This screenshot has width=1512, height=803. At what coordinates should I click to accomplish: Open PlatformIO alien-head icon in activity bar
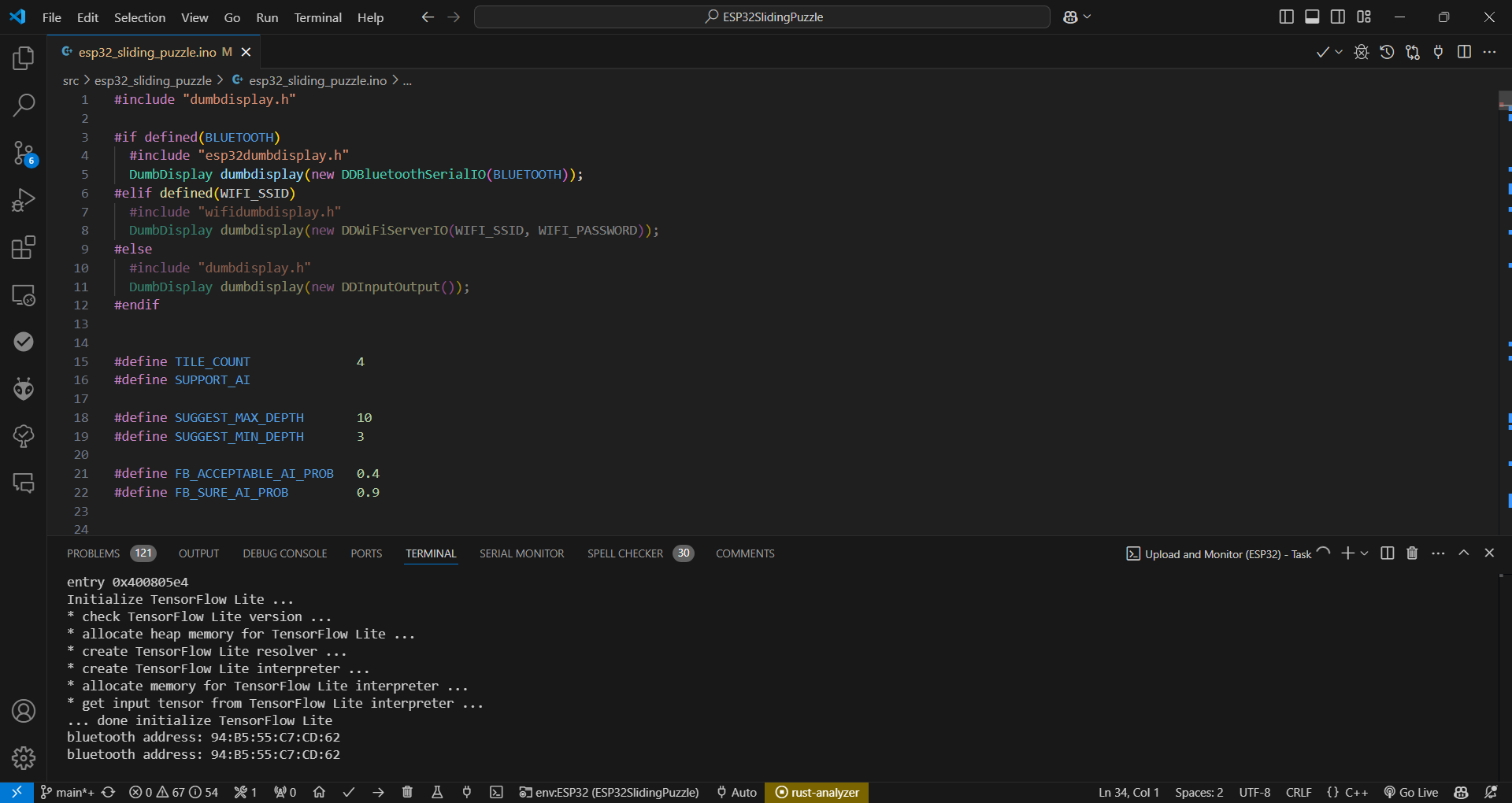tap(24, 389)
